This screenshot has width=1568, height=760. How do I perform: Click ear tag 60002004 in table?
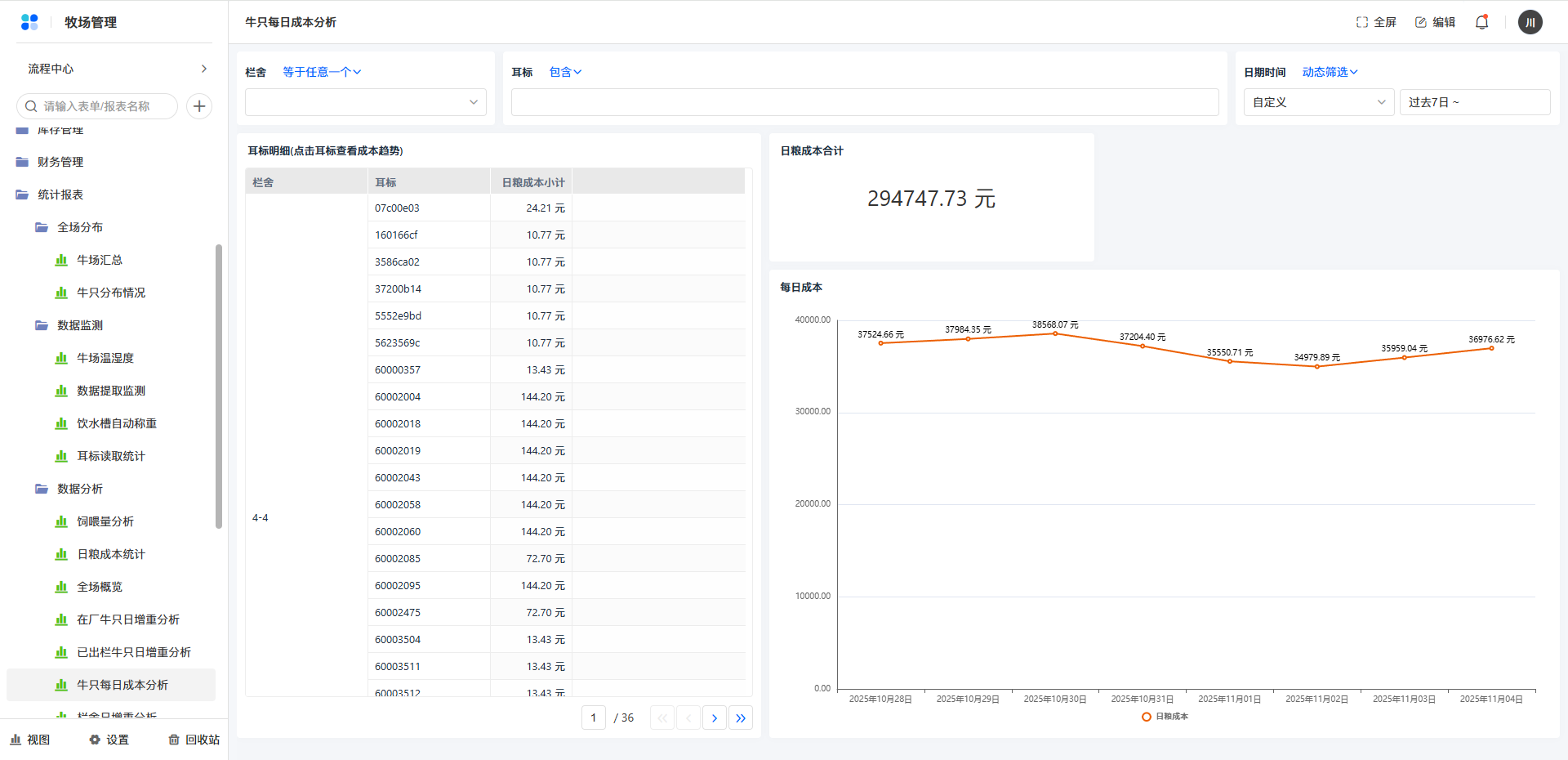pyautogui.click(x=398, y=396)
